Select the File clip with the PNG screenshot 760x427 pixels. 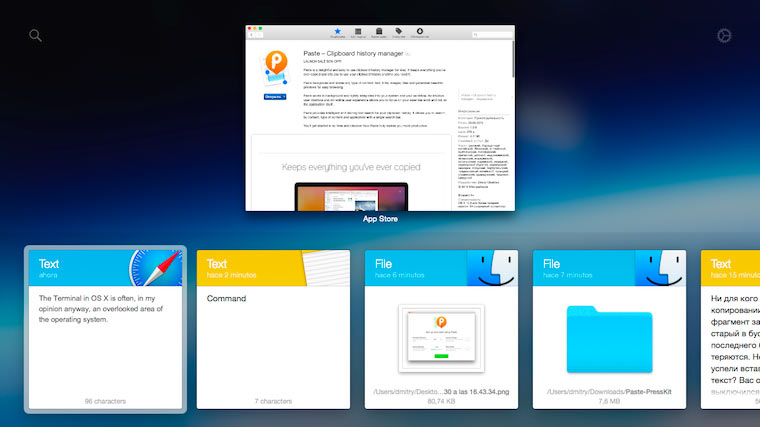click(x=441, y=330)
